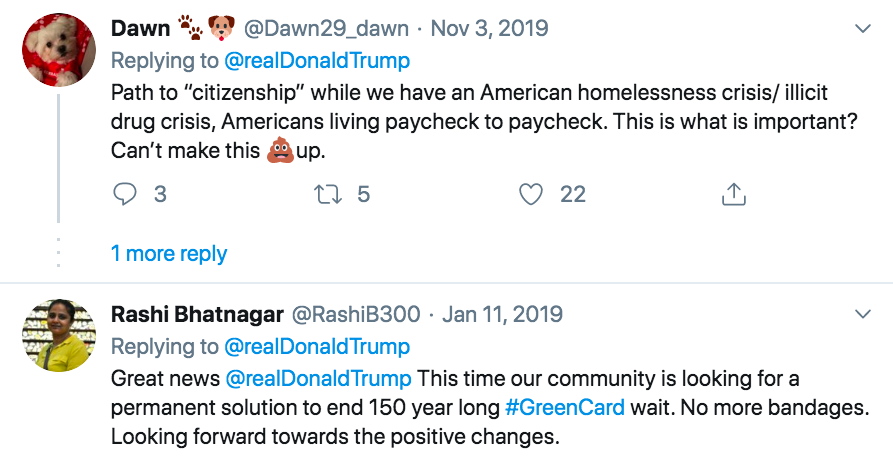Share Dawn's tweet using share icon
Image resolution: width=893 pixels, height=462 pixels.
[734, 194]
